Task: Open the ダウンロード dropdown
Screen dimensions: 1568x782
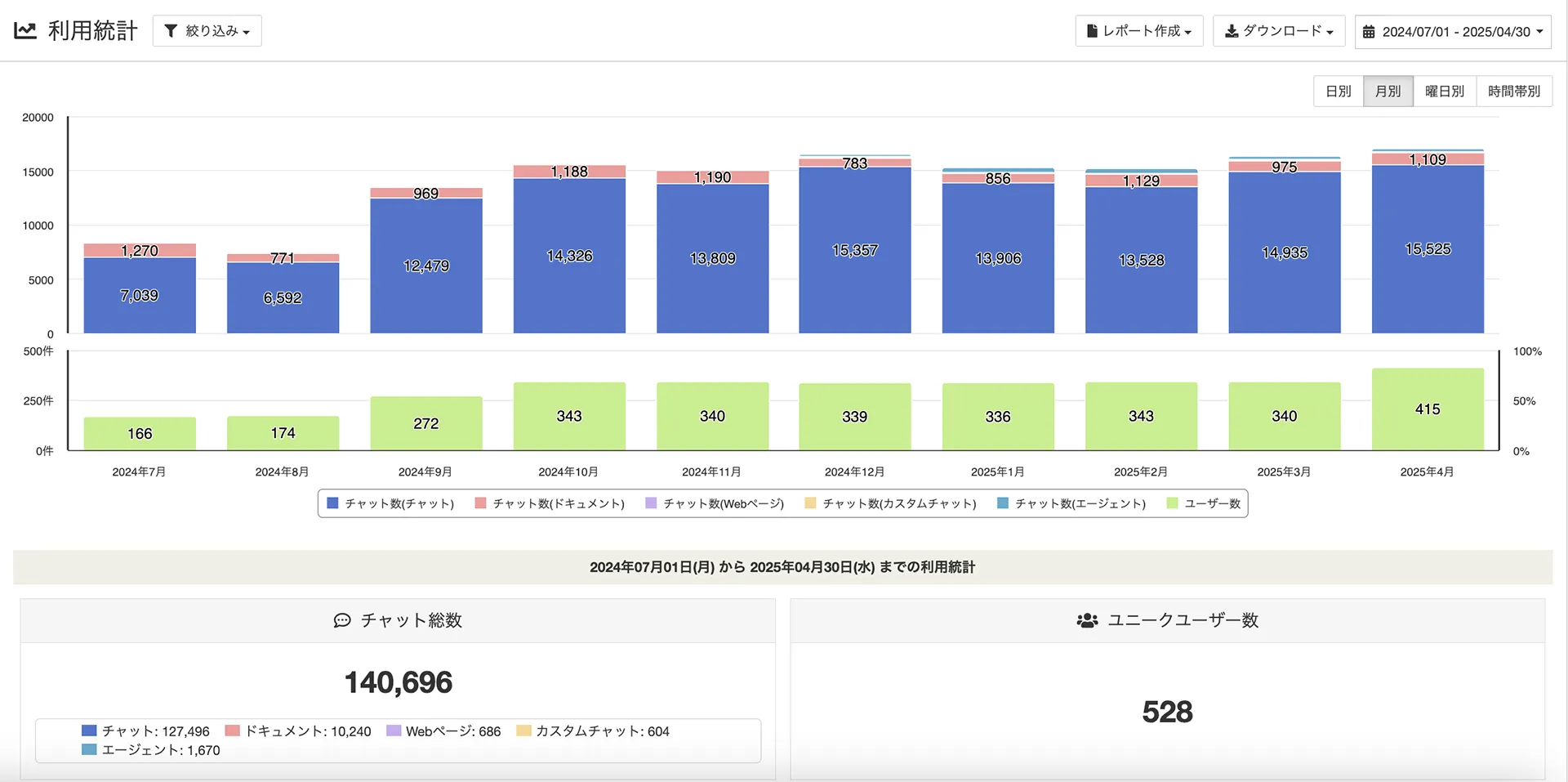Action: point(1279,31)
